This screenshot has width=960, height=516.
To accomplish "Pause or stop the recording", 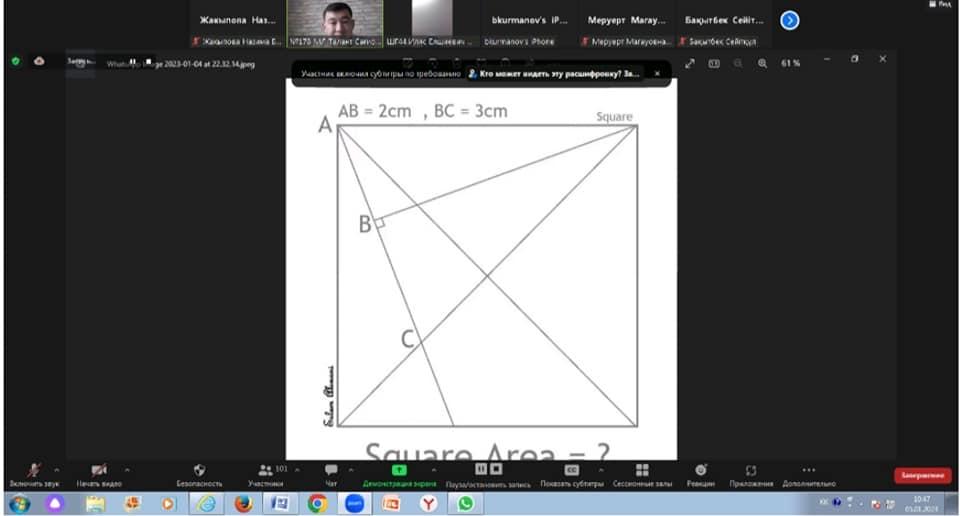I will click(486, 469).
